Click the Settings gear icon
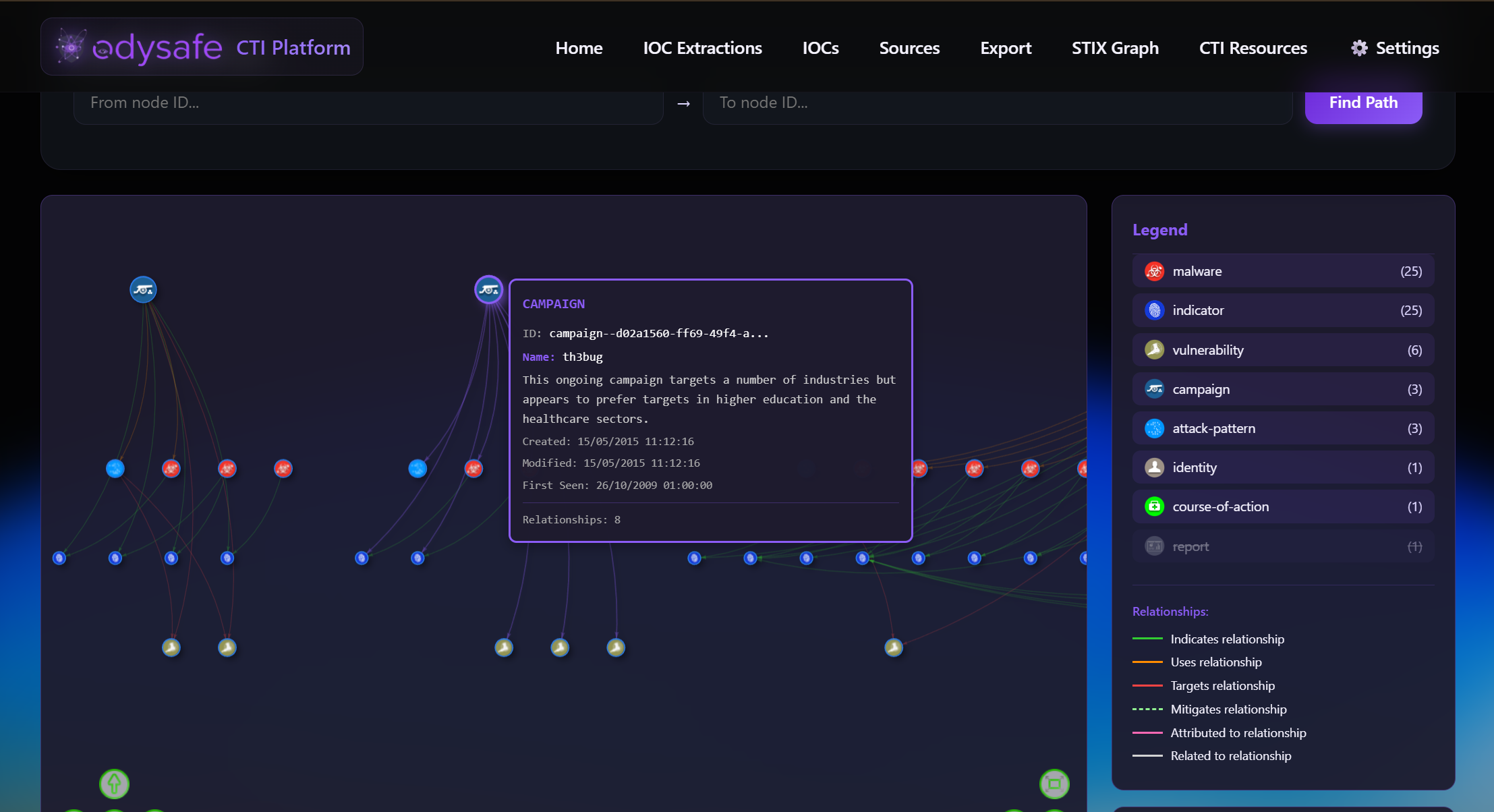 [x=1359, y=48]
